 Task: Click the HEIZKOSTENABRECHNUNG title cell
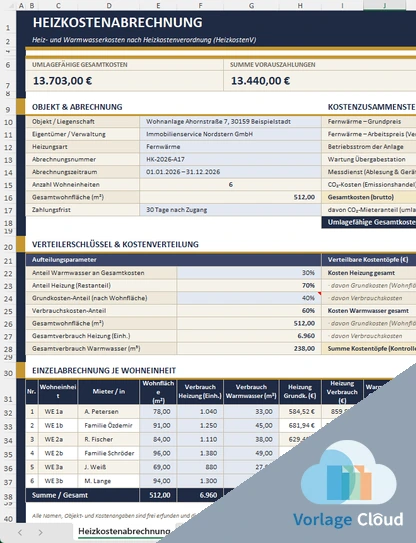pyautogui.click(x=118, y=23)
